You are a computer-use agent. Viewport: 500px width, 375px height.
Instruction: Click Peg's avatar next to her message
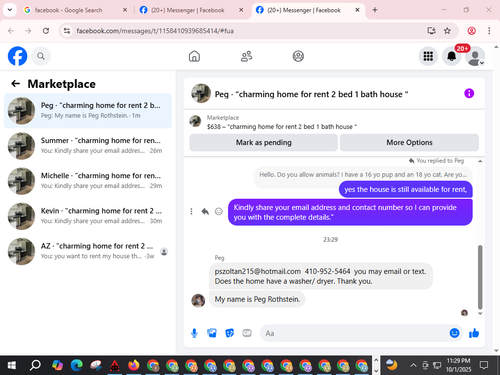(x=198, y=301)
